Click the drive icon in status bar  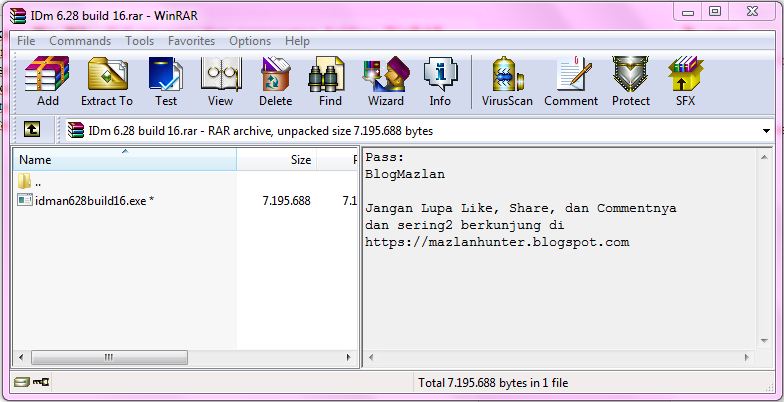22,382
